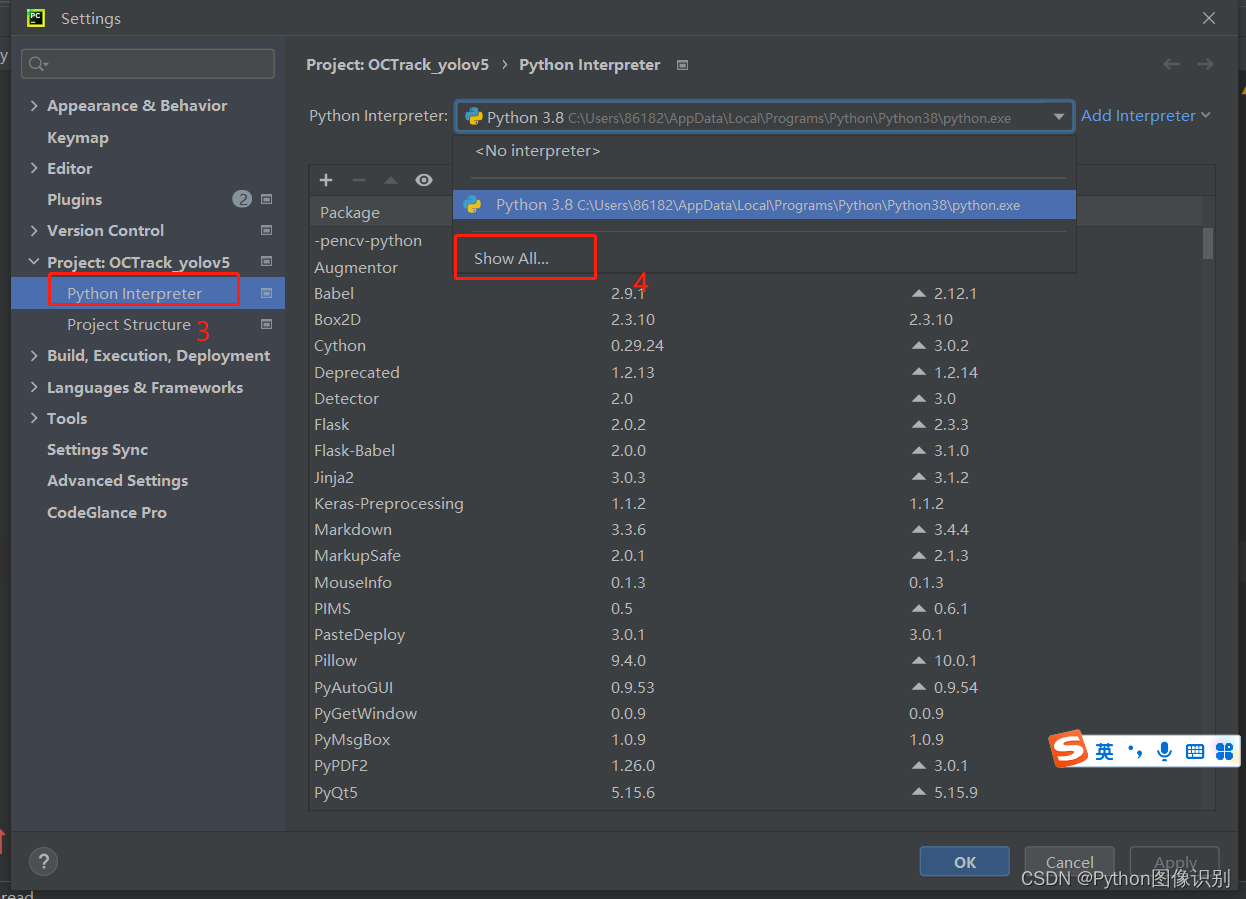Toggle the eye icon to show early releases
Screen dimensions: 1246x899
click(x=424, y=180)
